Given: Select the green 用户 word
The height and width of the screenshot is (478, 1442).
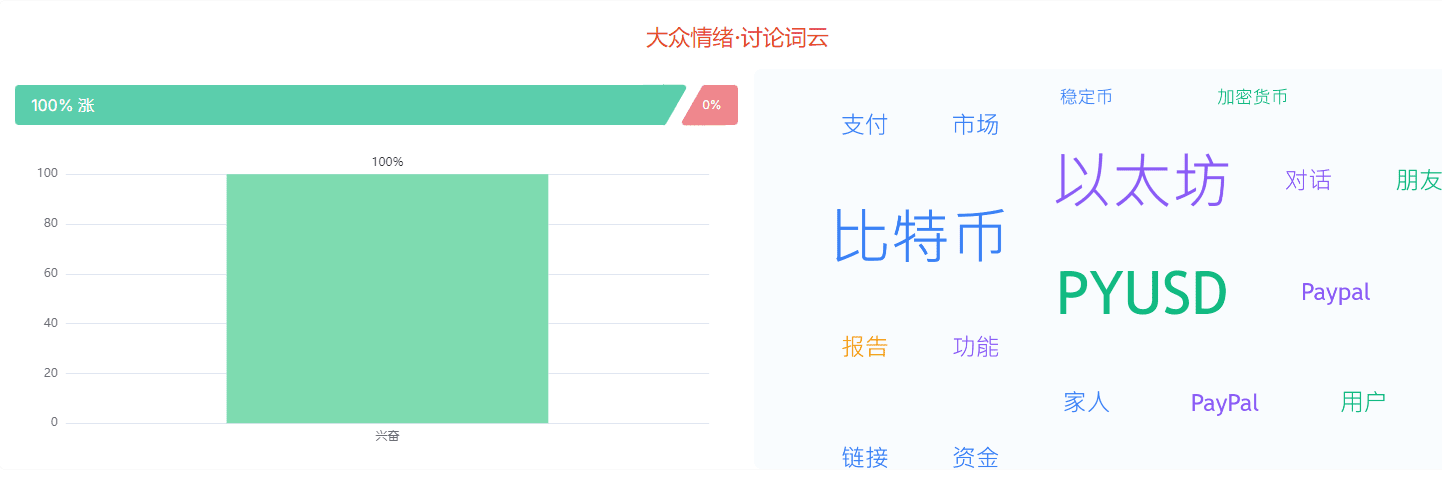Looking at the screenshot, I should click(x=1363, y=403).
